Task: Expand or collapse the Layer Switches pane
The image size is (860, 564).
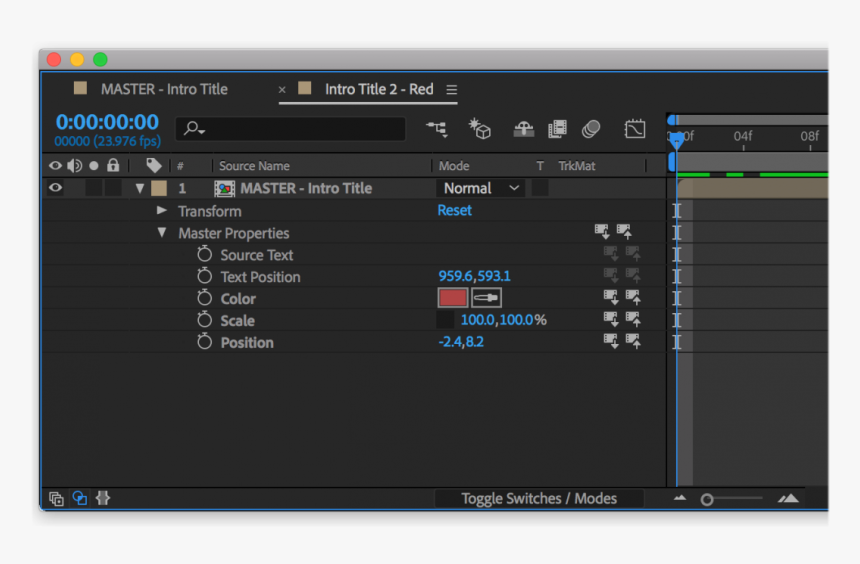Action: pyautogui.click(x=56, y=498)
